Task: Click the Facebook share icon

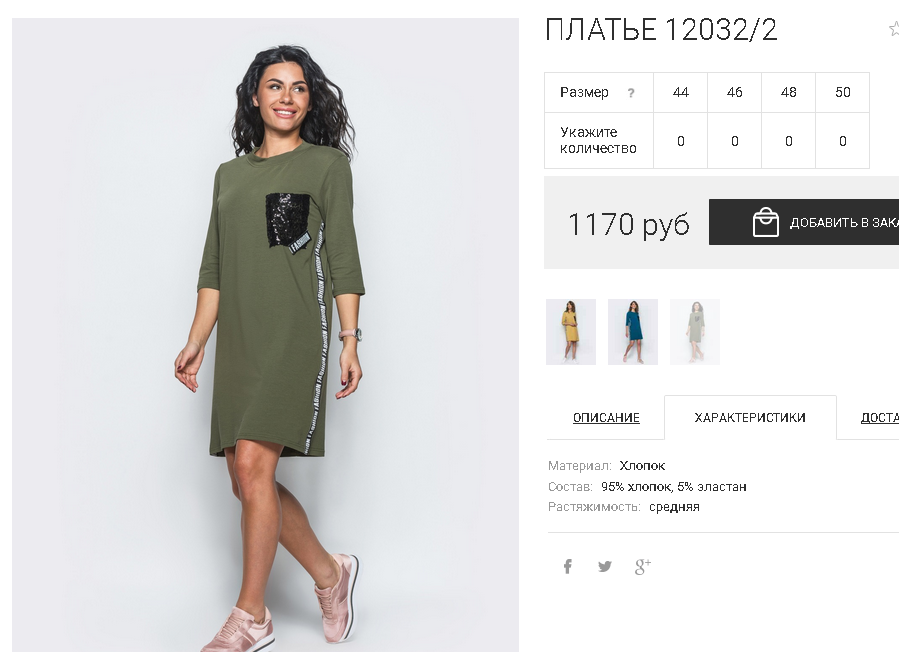Action: (x=568, y=567)
